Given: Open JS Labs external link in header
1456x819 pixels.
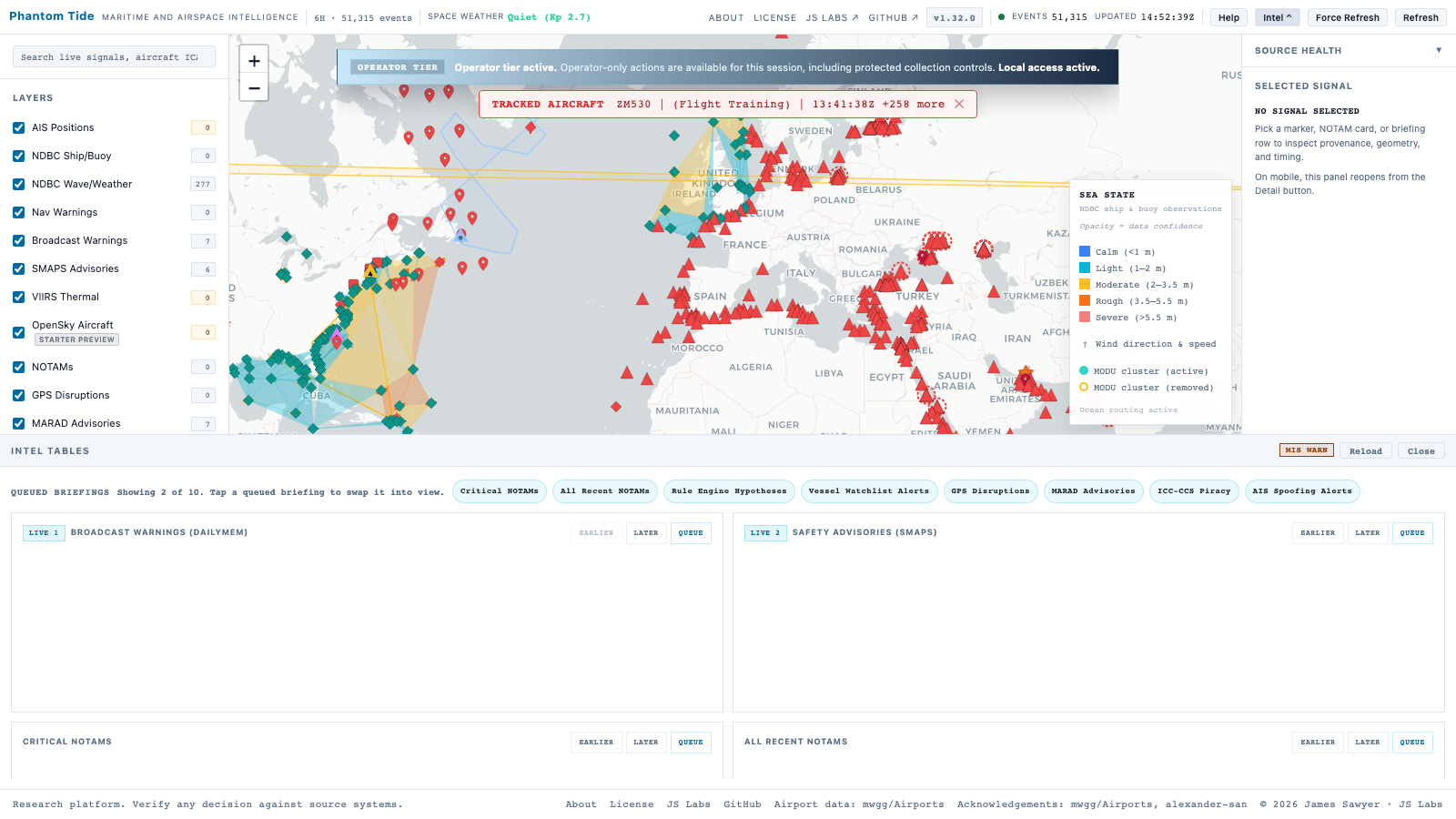Looking at the screenshot, I should [x=832, y=17].
